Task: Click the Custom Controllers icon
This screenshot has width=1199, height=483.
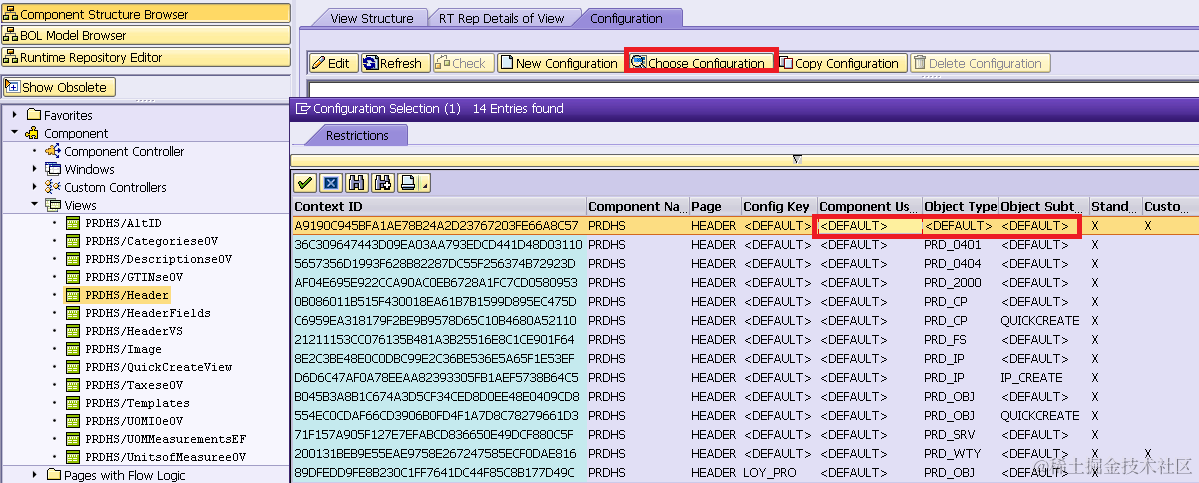Action: 53,187
